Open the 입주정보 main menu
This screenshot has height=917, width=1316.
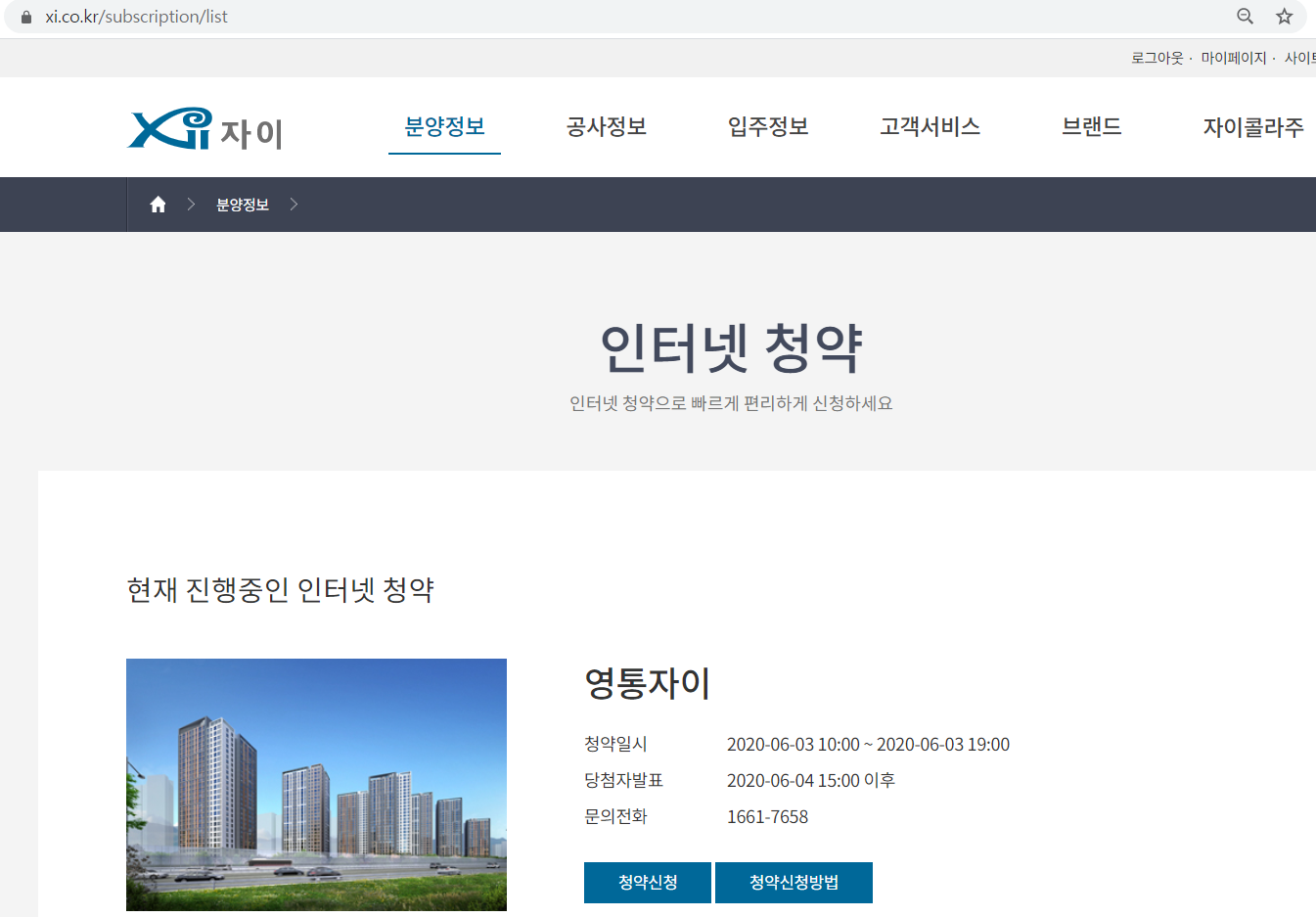point(768,127)
